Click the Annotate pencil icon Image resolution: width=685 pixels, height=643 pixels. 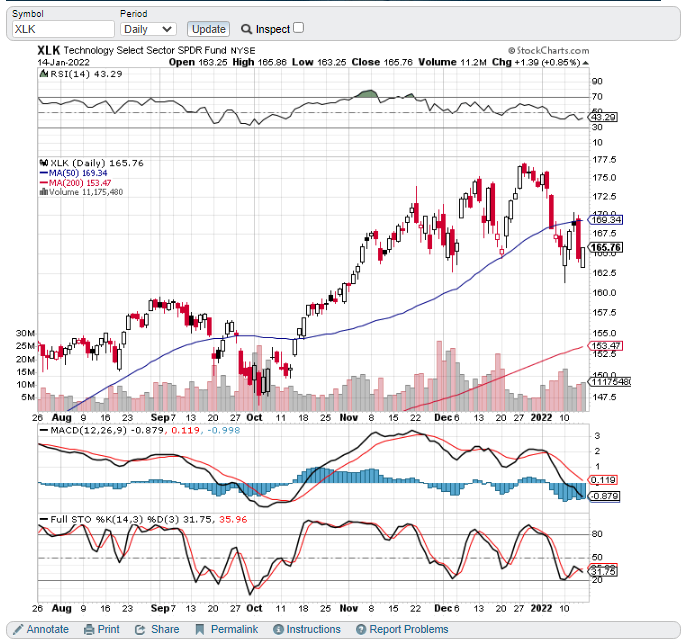click(17, 629)
